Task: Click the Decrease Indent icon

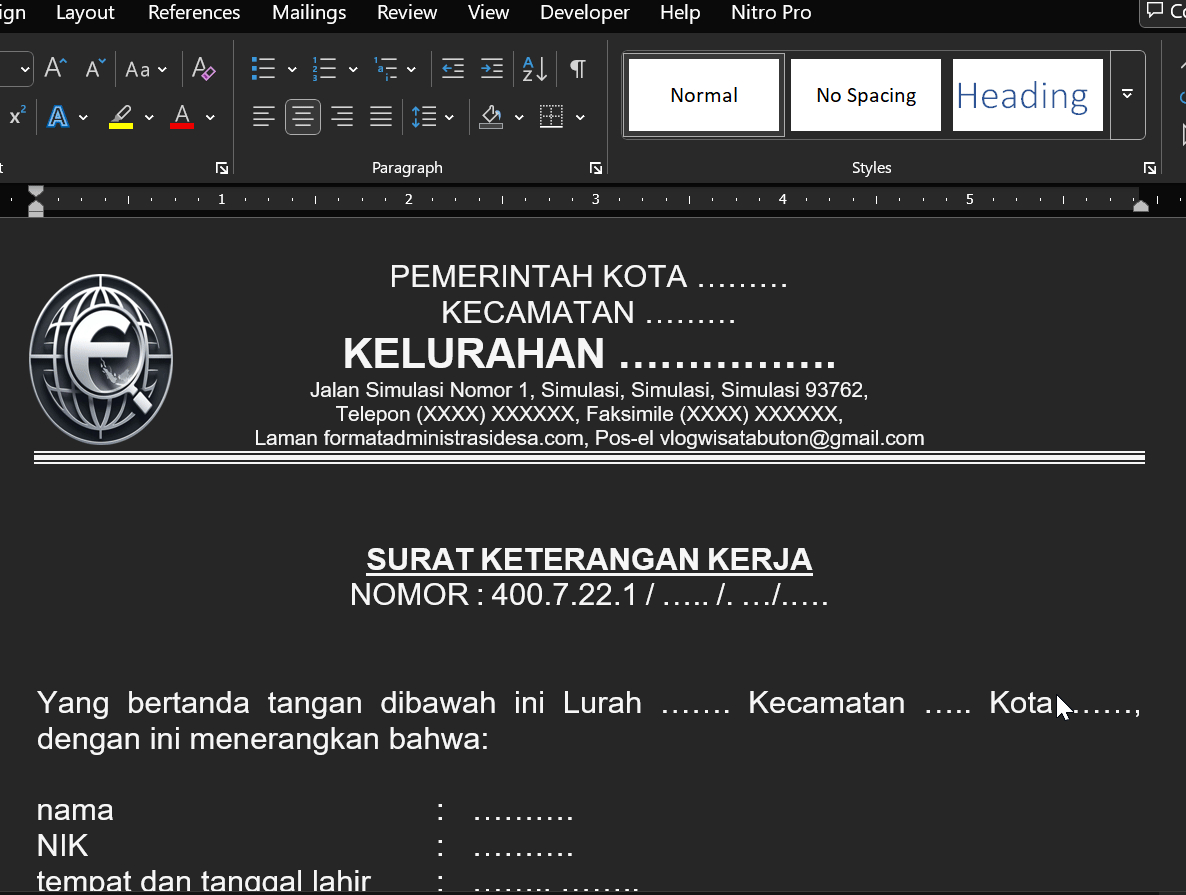Action: coord(453,69)
